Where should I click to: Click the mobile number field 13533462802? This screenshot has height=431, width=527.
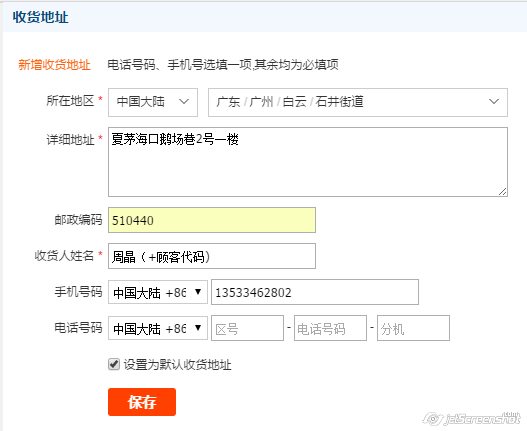315,292
